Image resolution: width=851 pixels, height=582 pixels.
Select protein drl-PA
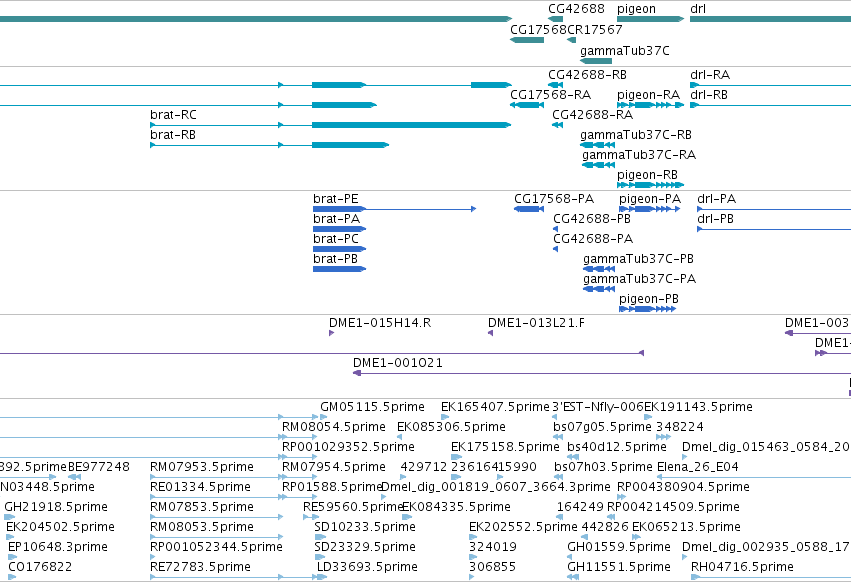[x=716, y=199]
